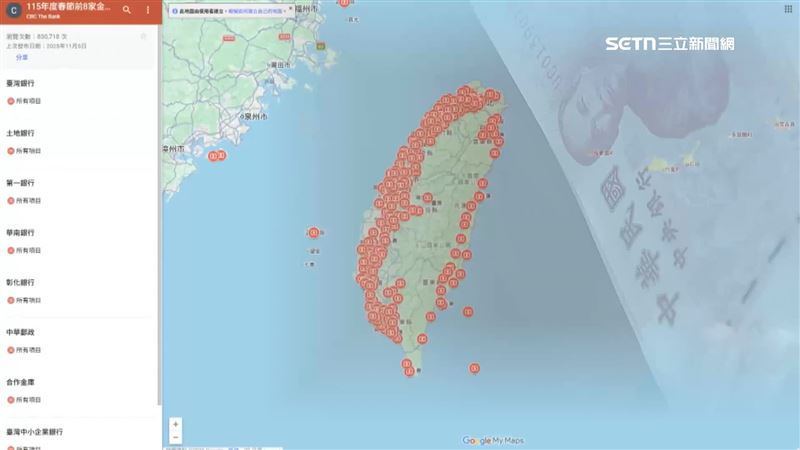
Task: Open the three-dot more options menu
Action: click(148, 10)
